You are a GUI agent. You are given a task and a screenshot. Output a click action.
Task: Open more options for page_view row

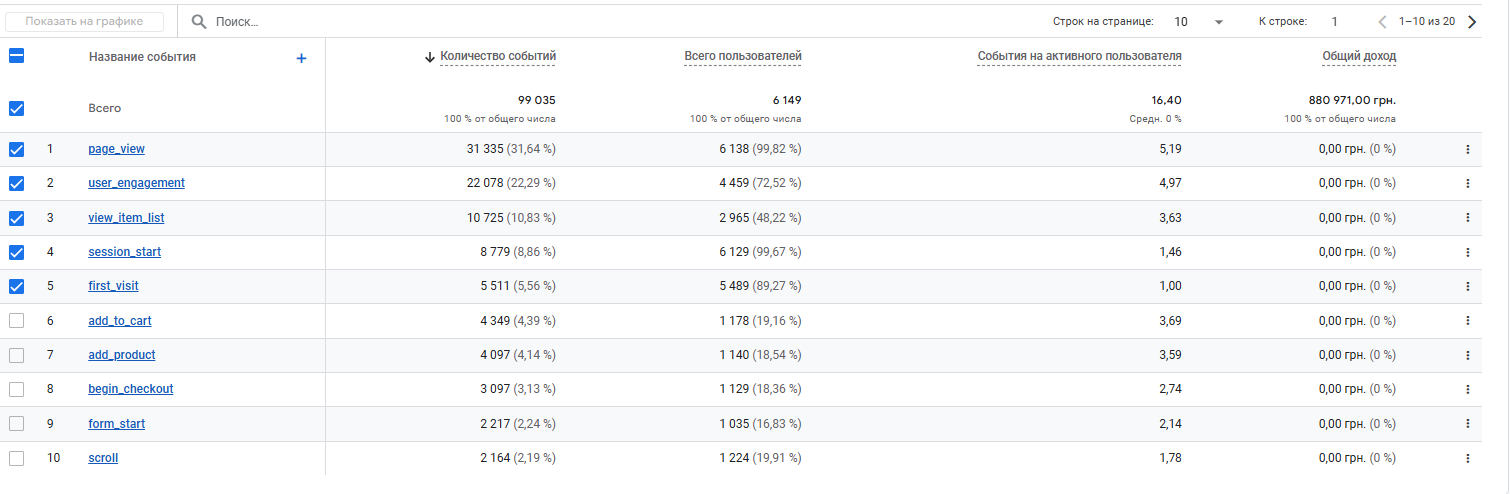click(x=1468, y=150)
